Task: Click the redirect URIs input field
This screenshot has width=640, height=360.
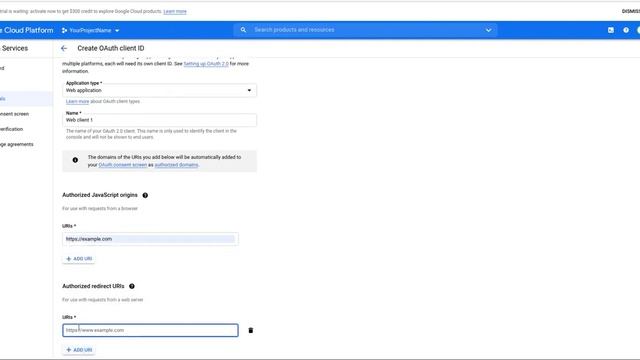Action: 150,330
